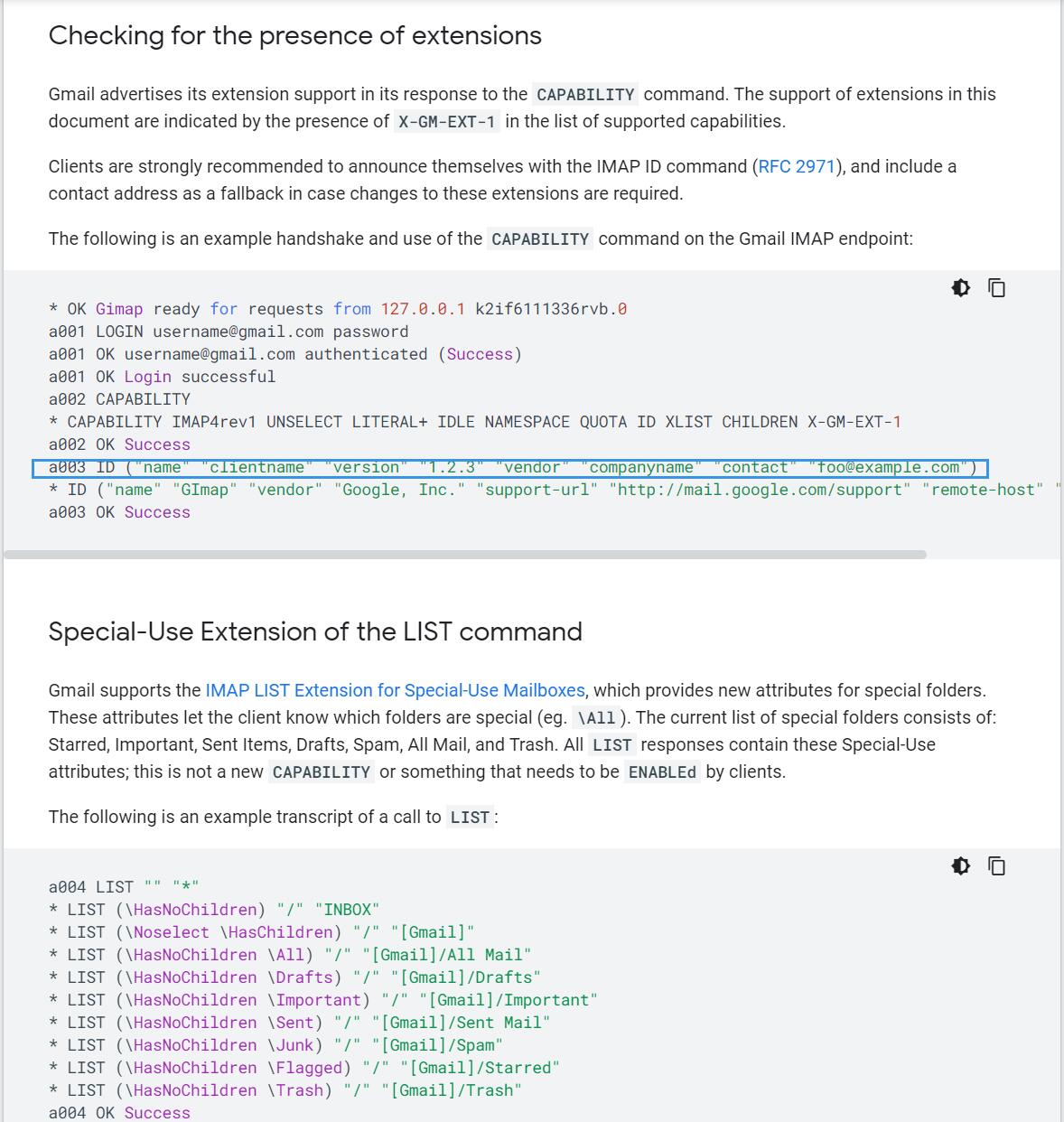
Task: Click the heading Special-Use Extension of the LIST command
Action: (315, 631)
